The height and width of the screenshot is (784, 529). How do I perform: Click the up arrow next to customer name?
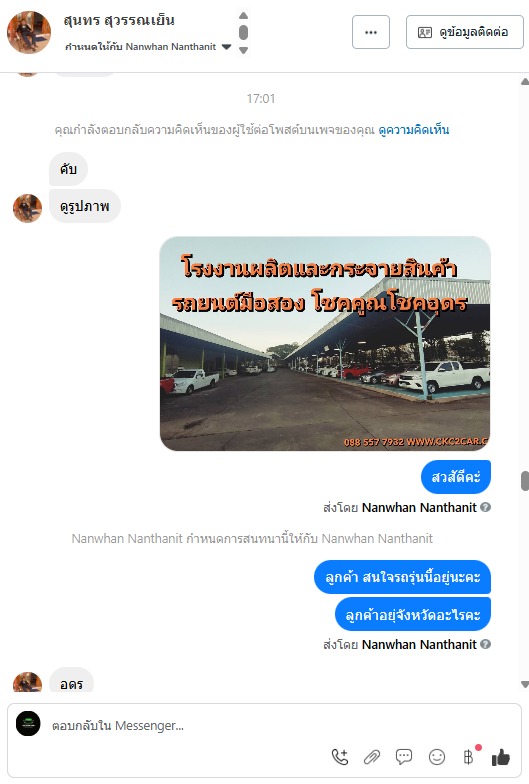tap(244, 16)
